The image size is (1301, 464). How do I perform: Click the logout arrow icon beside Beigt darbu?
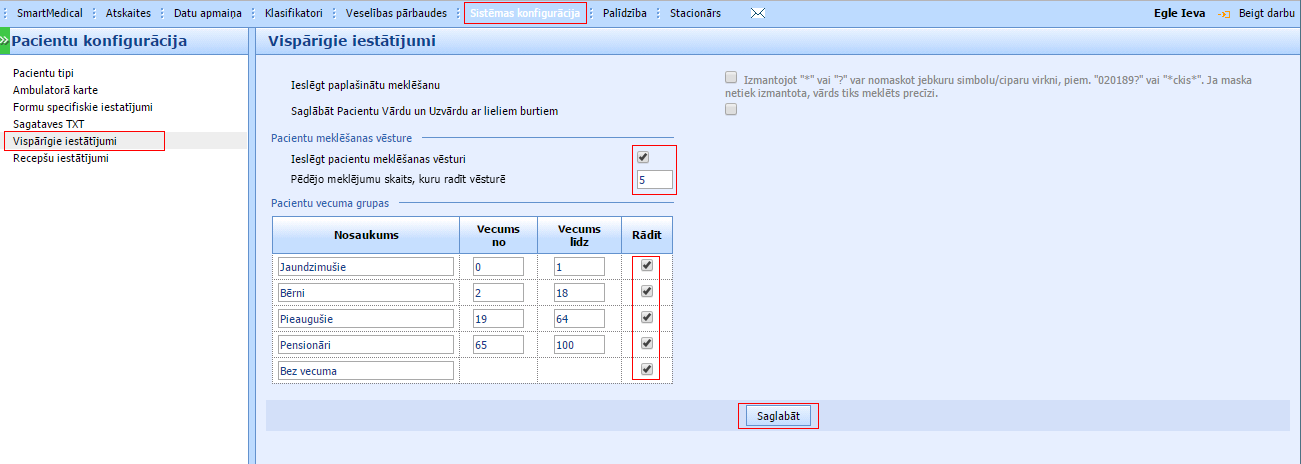[1222, 14]
